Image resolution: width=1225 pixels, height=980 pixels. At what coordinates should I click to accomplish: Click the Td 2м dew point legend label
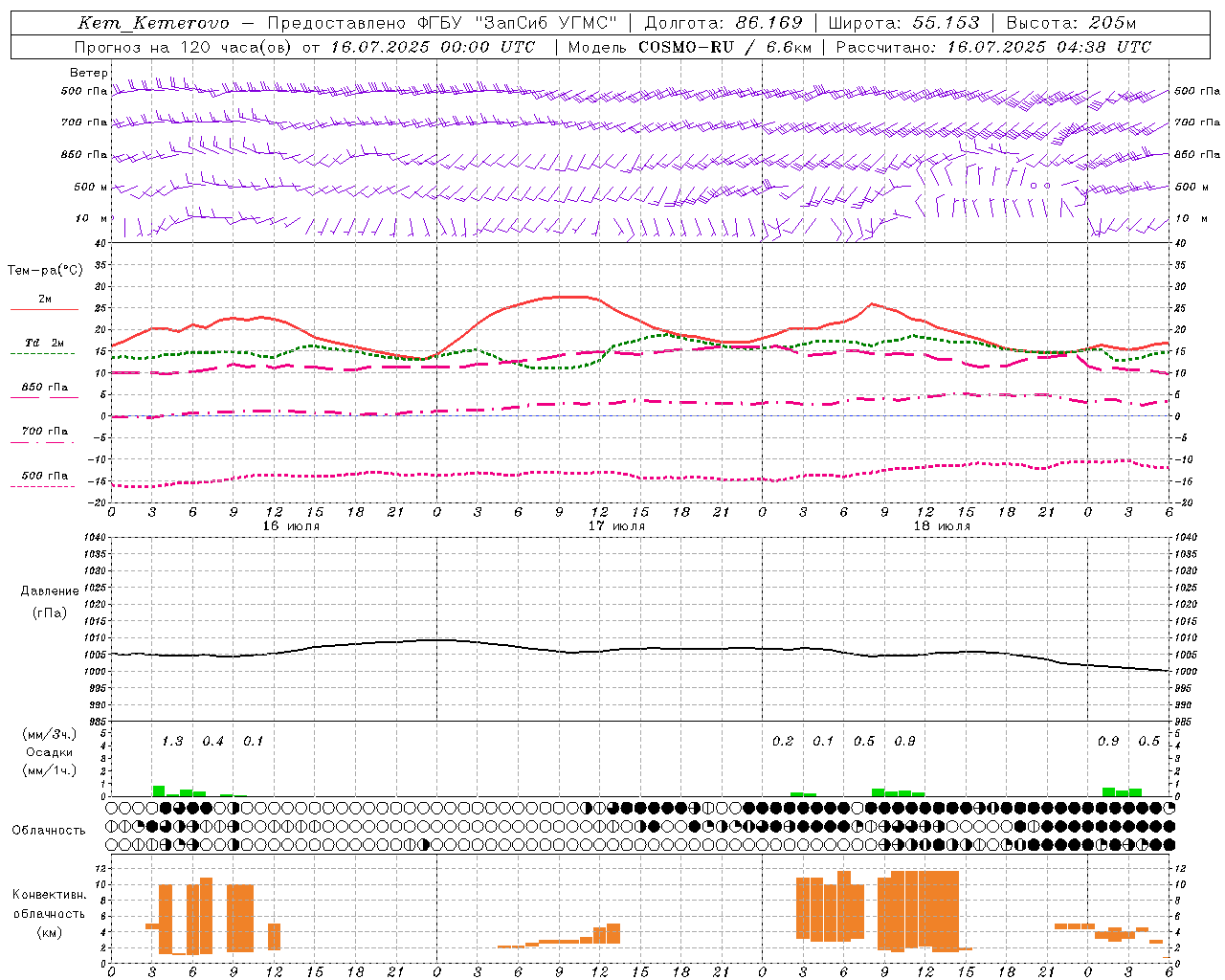pyautogui.click(x=44, y=343)
